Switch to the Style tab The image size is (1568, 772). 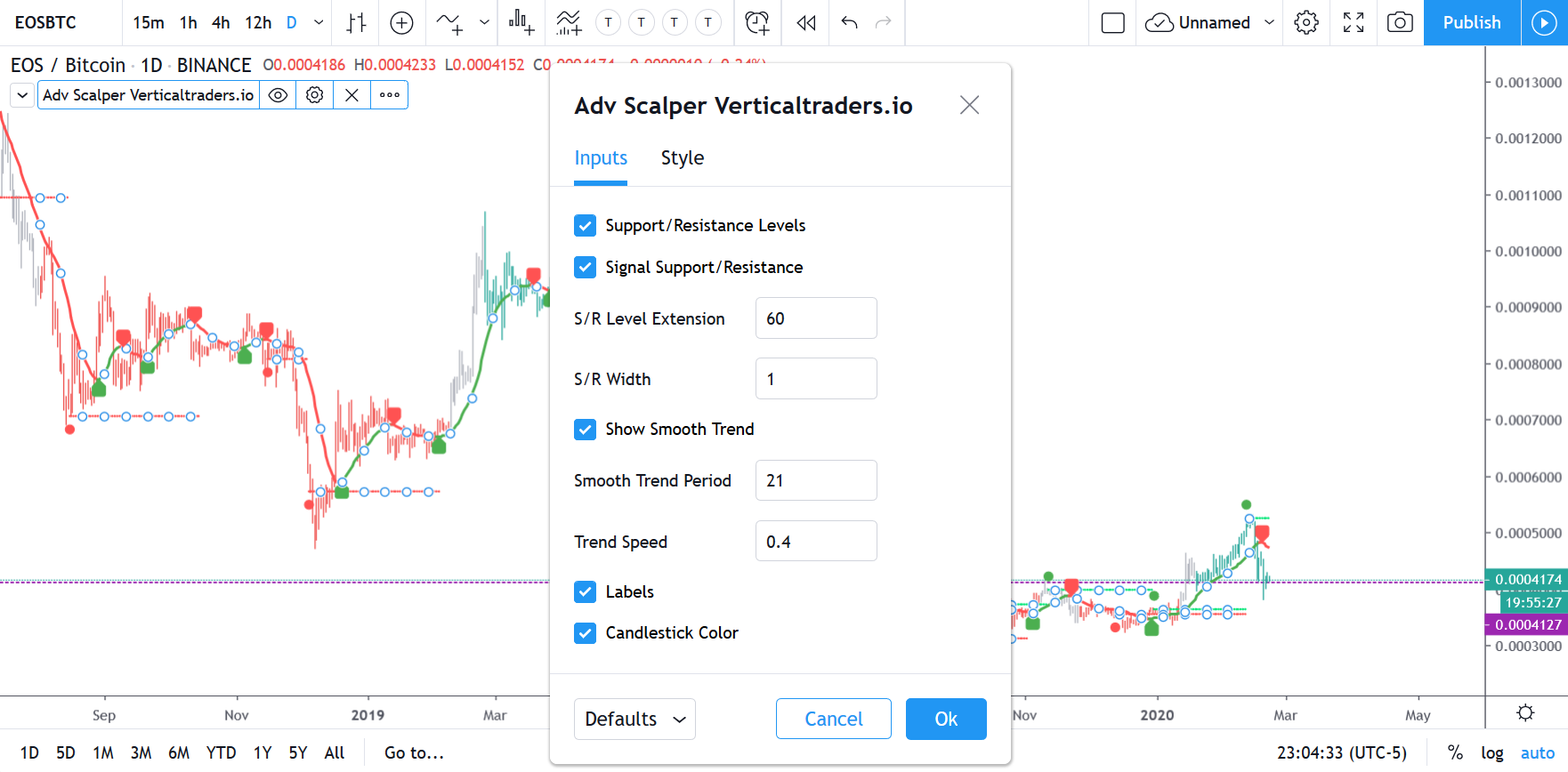(x=683, y=158)
